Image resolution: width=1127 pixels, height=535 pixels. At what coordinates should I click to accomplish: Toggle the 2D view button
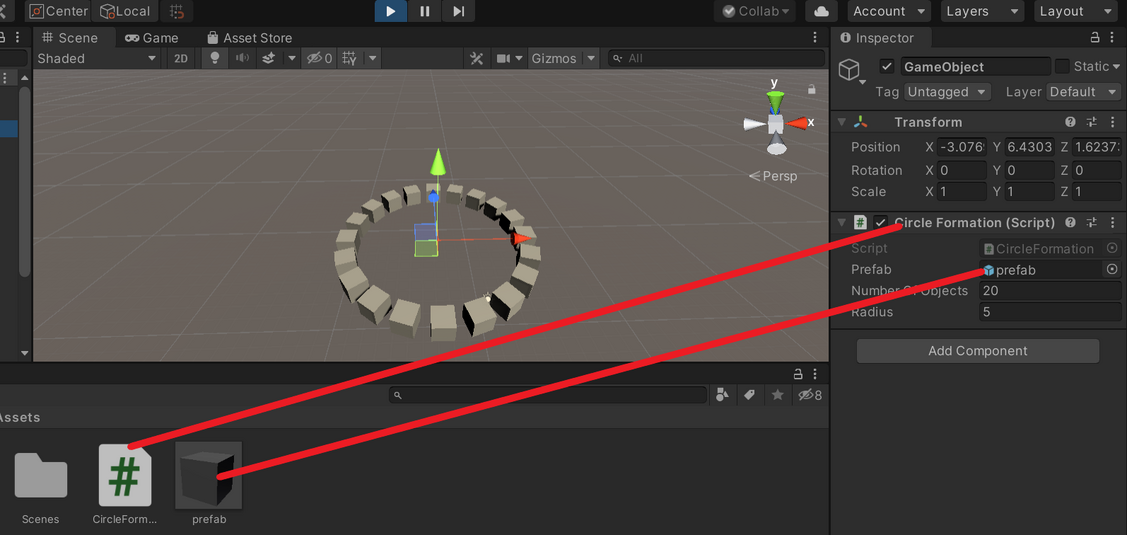point(181,58)
